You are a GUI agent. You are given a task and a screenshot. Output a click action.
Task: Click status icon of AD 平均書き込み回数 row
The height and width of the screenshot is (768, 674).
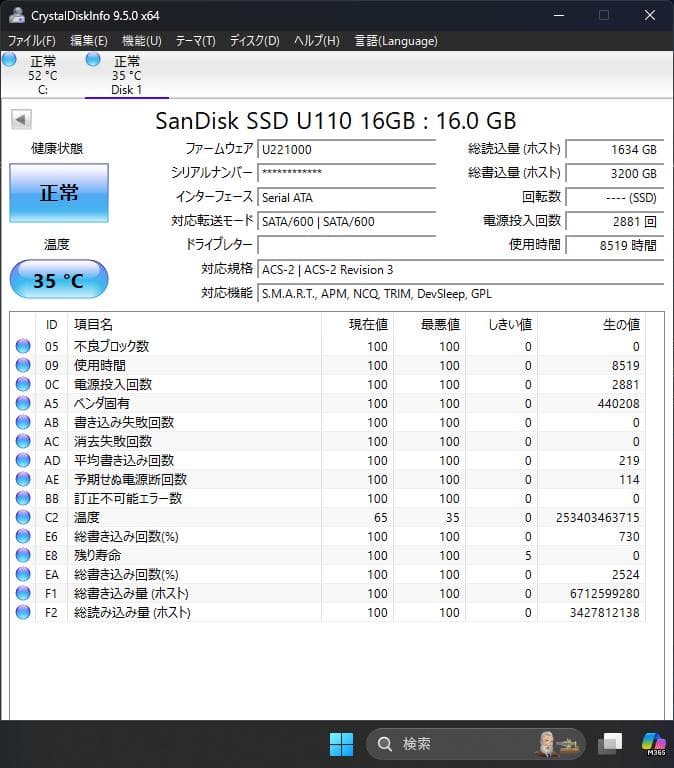(x=23, y=460)
